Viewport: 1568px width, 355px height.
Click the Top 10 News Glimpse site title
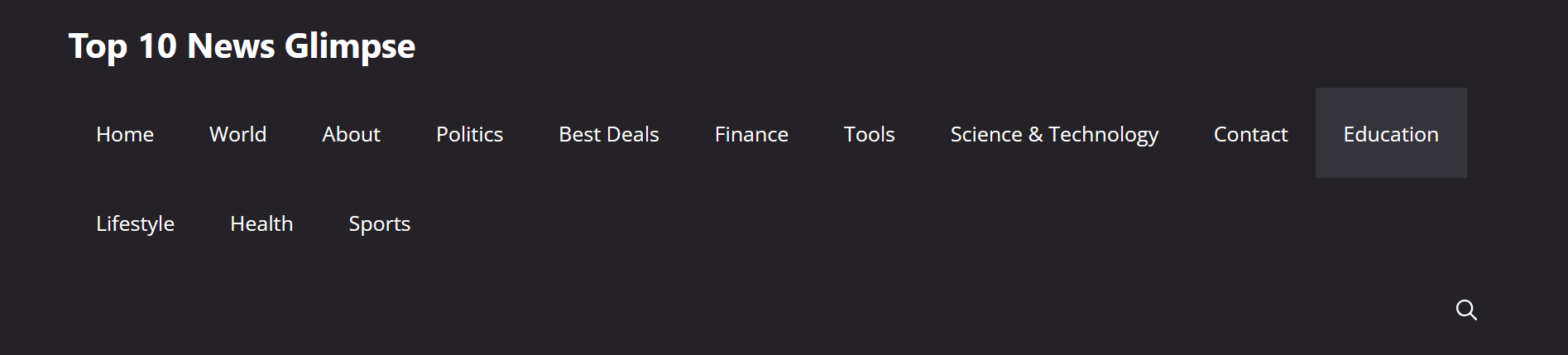(242, 46)
